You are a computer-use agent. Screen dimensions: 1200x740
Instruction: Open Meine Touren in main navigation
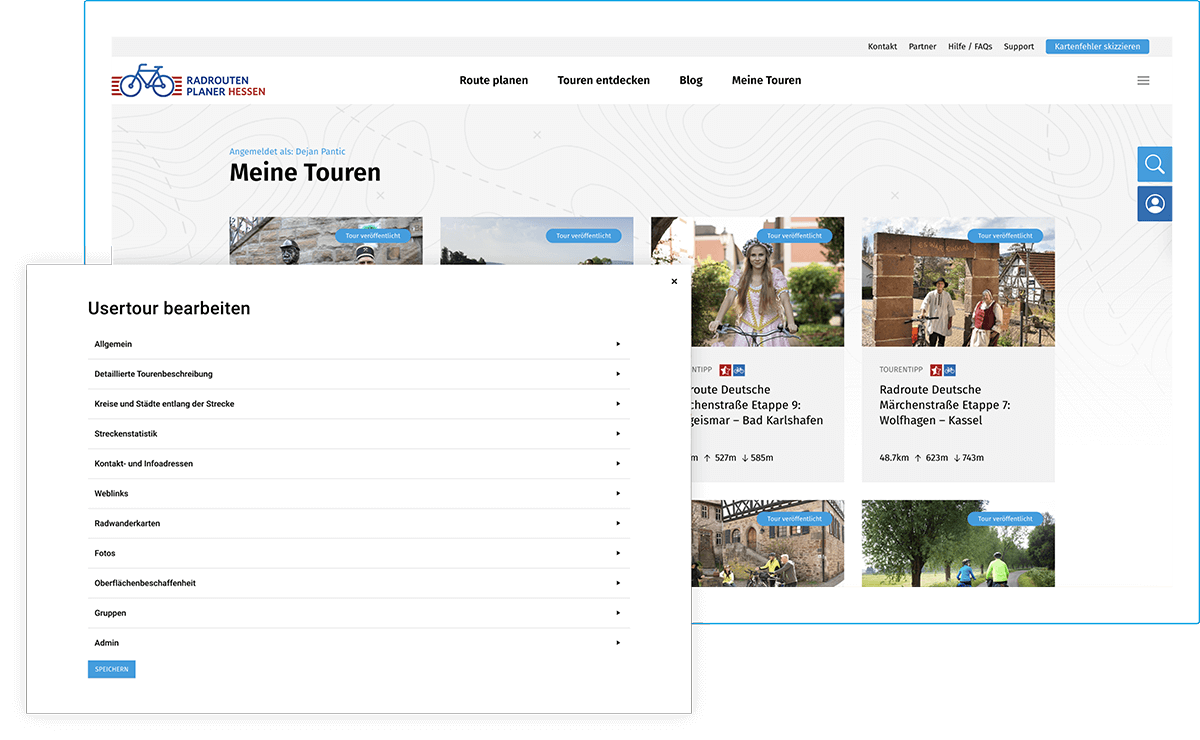point(766,80)
